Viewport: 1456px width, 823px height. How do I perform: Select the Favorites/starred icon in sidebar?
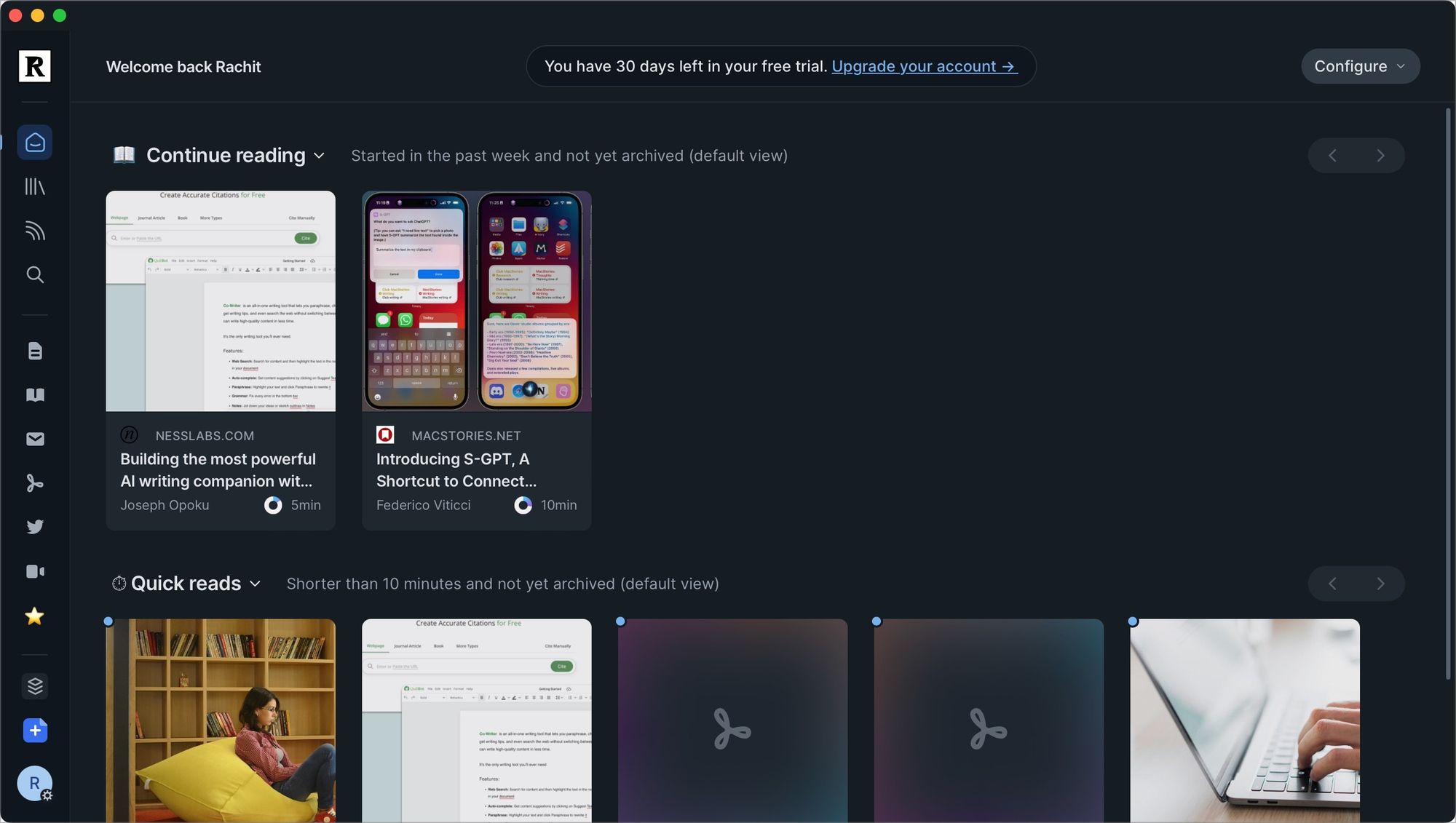(34, 616)
